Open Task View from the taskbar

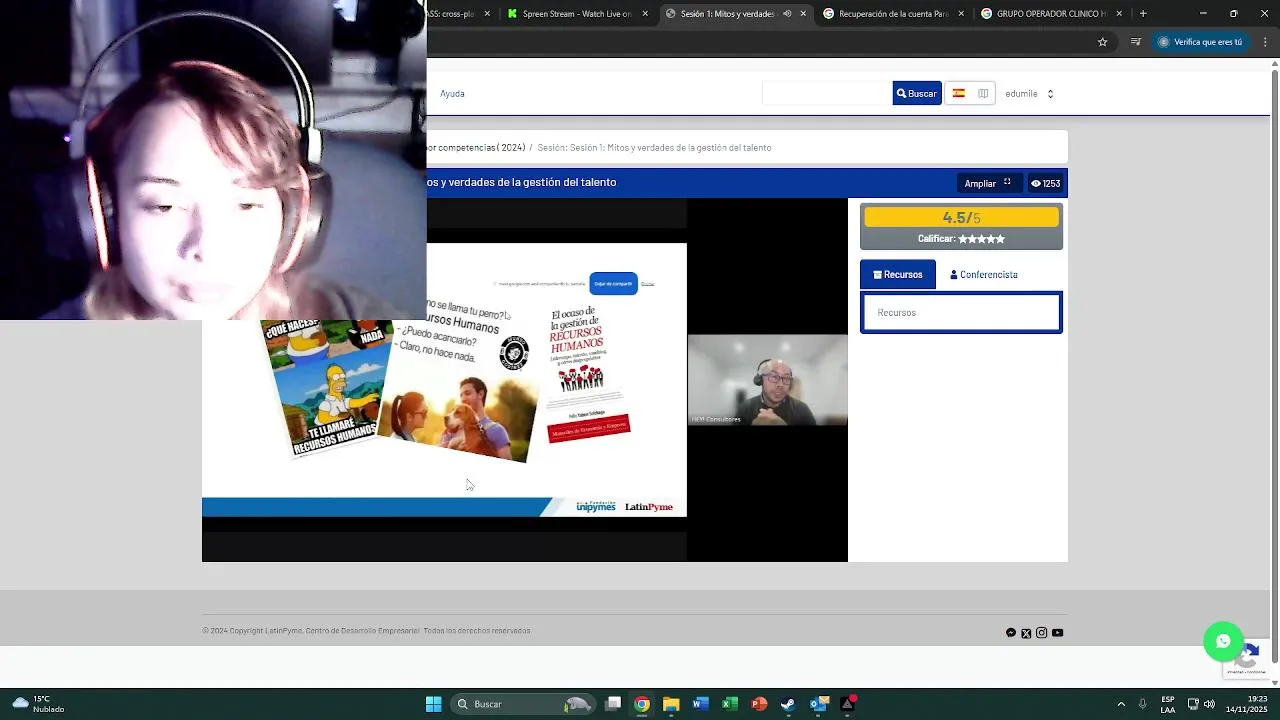pyautogui.click(x=613, y=704)
